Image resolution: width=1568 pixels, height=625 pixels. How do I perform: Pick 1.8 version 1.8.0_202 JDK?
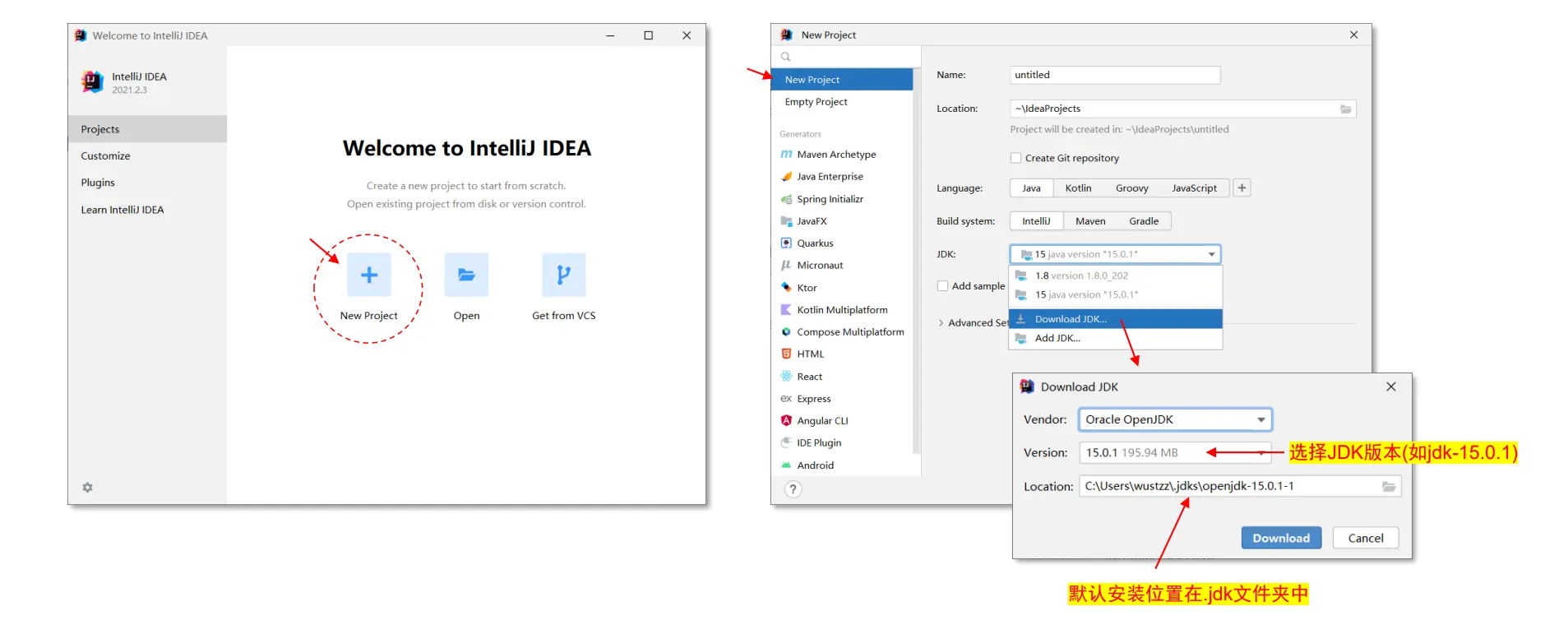coord(1115,275)
